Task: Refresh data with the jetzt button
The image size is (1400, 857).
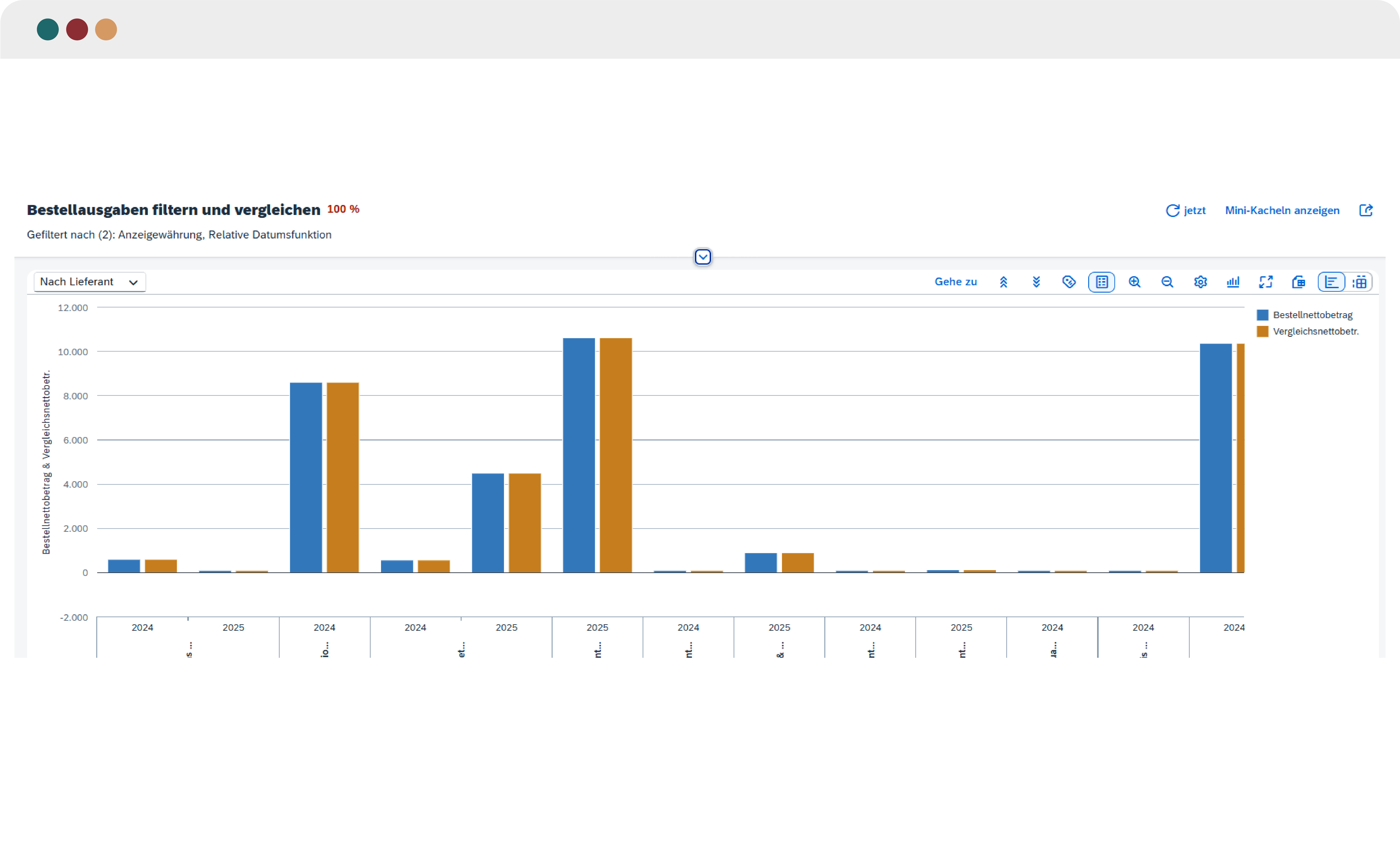Action: (1186, 211)
